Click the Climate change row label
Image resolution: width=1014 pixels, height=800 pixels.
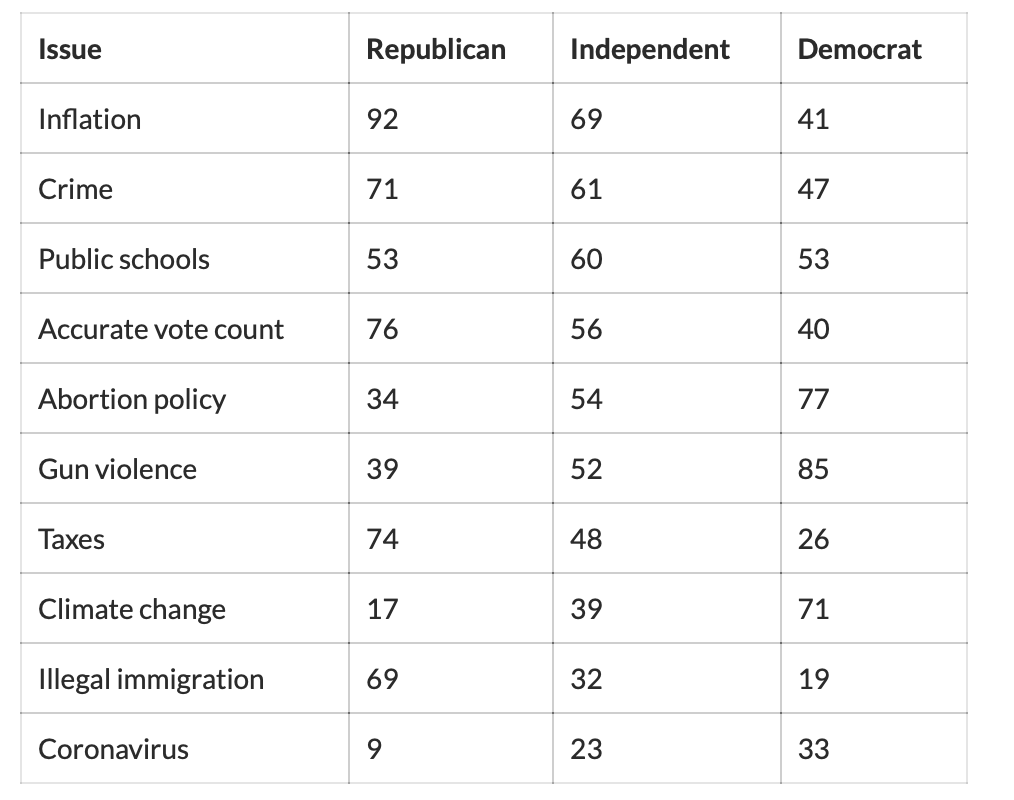tap(132, 609)
